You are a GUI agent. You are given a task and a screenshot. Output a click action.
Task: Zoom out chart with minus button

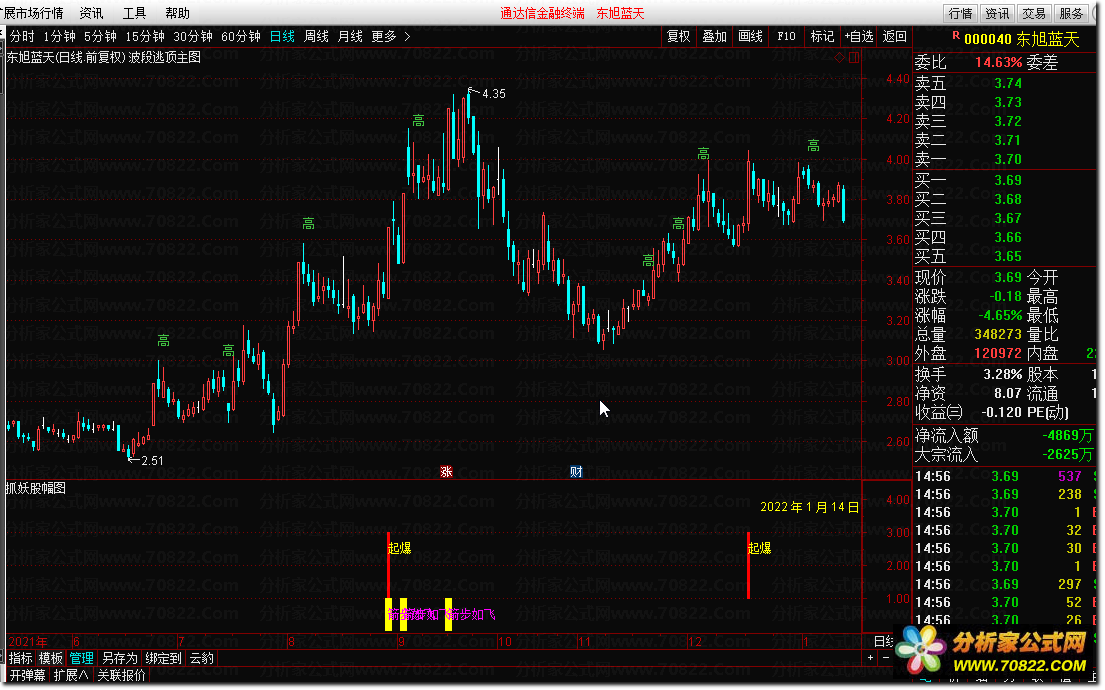click(886, 658)
